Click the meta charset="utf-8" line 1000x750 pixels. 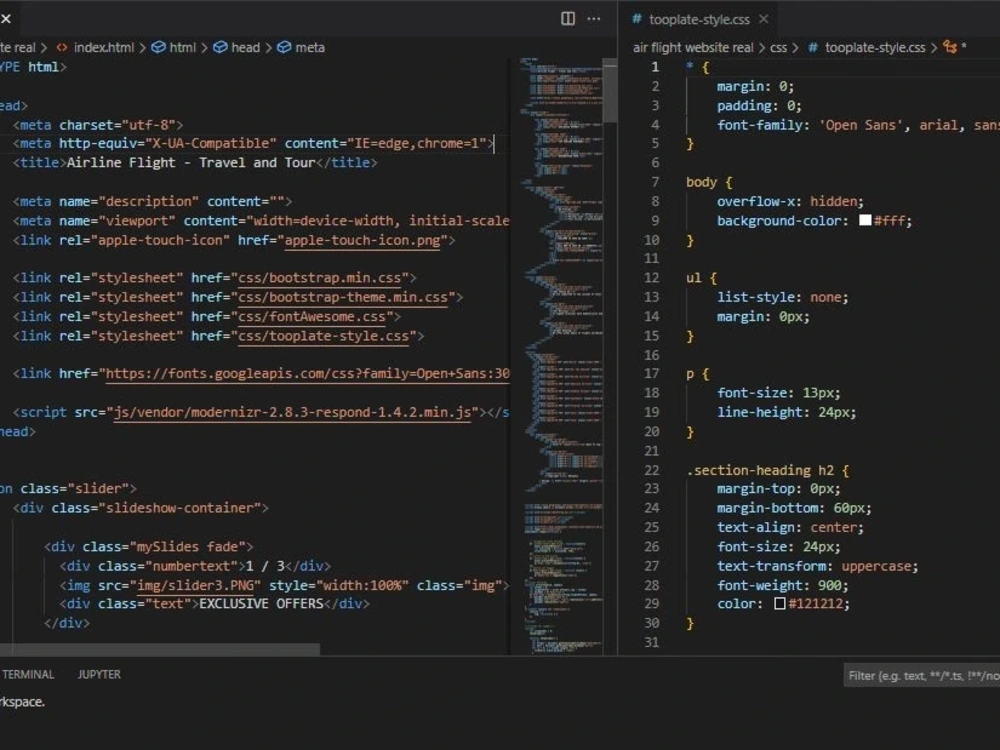coord(98,125)
